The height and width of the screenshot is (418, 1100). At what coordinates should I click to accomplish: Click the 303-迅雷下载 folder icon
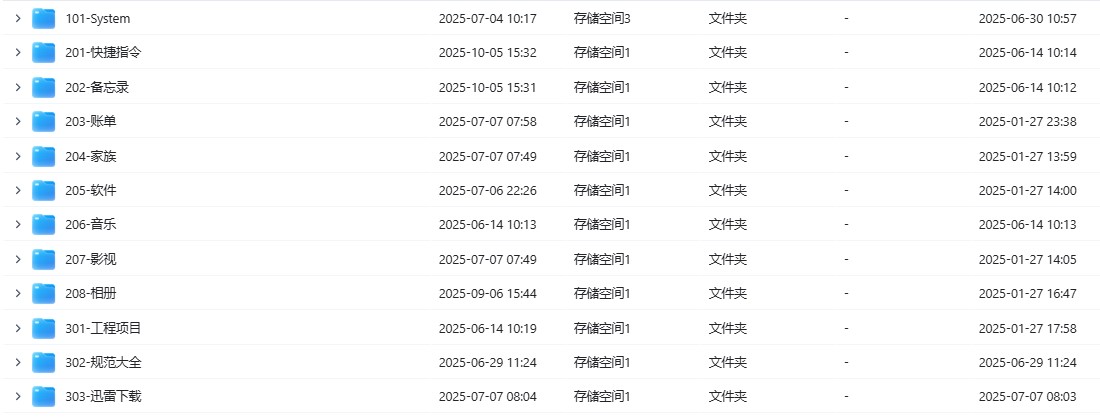(x=43, y=397)
